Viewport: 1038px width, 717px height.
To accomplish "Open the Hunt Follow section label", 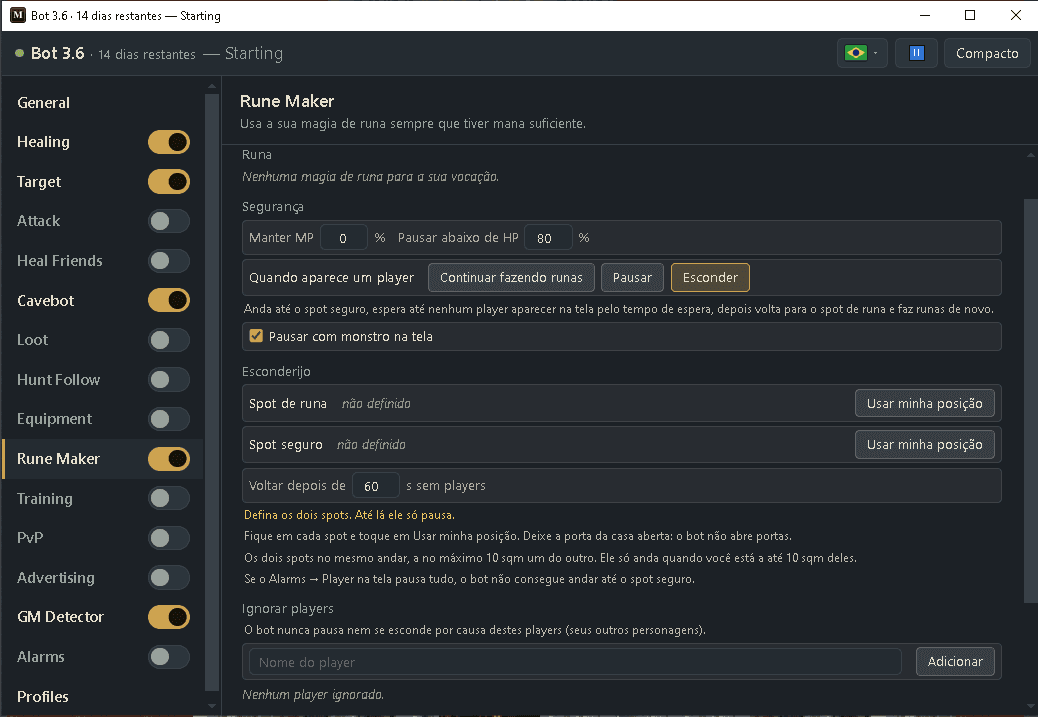I will point(58,379).
